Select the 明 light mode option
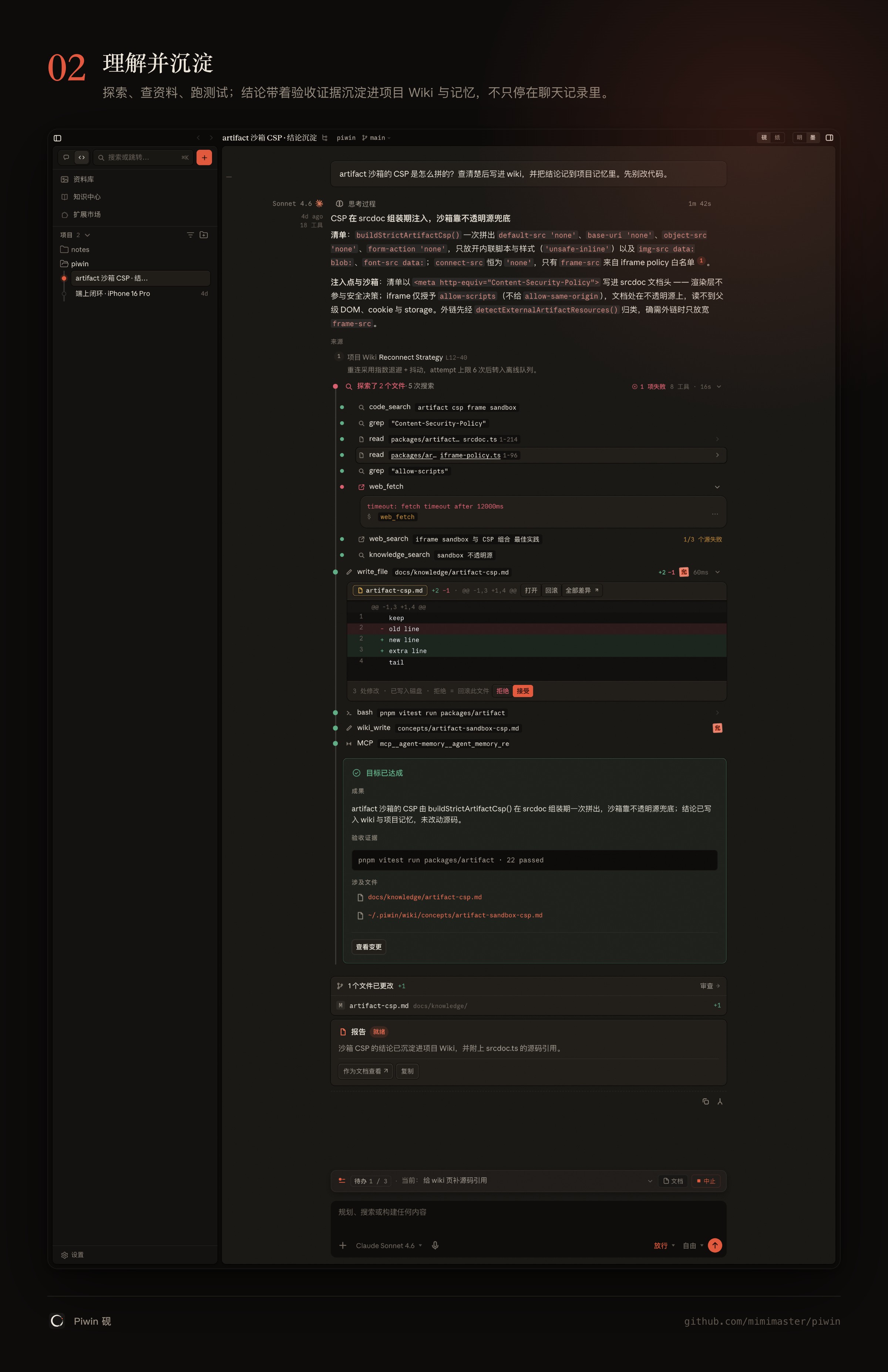 799,138
